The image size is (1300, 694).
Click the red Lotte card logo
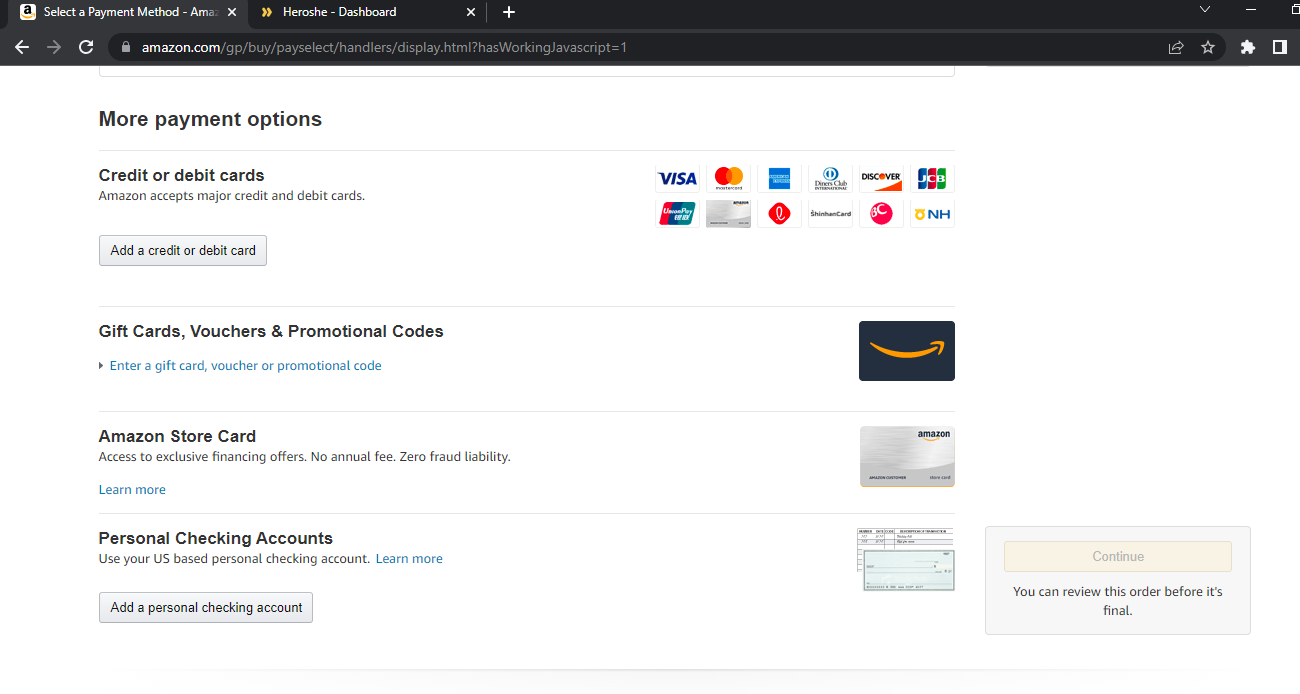pyautogui.click(x=779, y=214)
